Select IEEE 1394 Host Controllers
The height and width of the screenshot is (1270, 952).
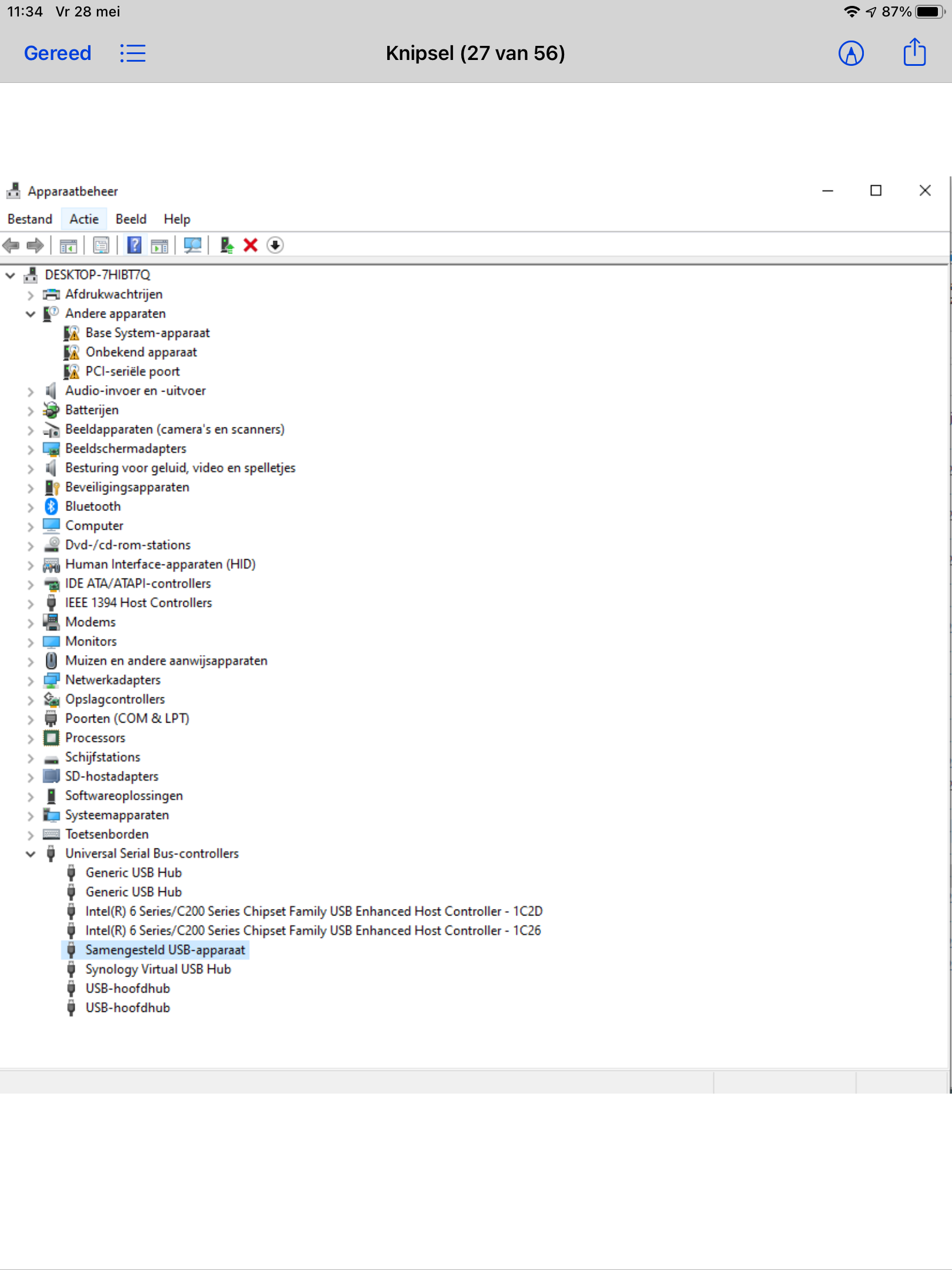coord(139,603)
